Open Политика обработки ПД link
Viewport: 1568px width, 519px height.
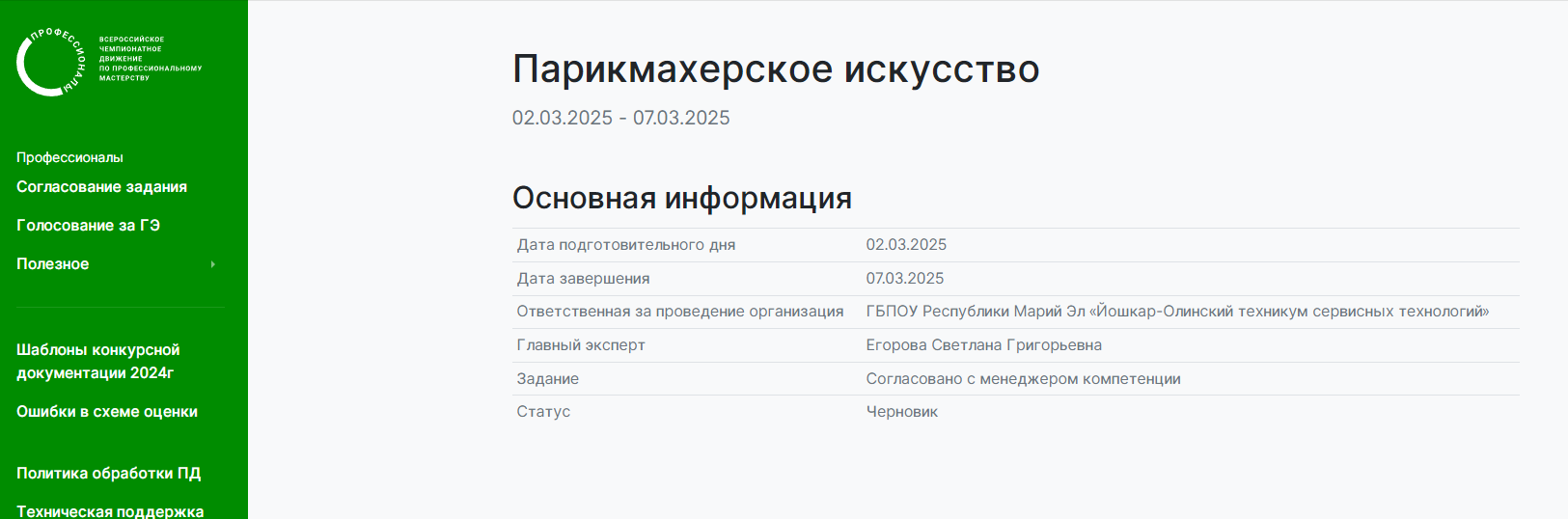point(109,473)
